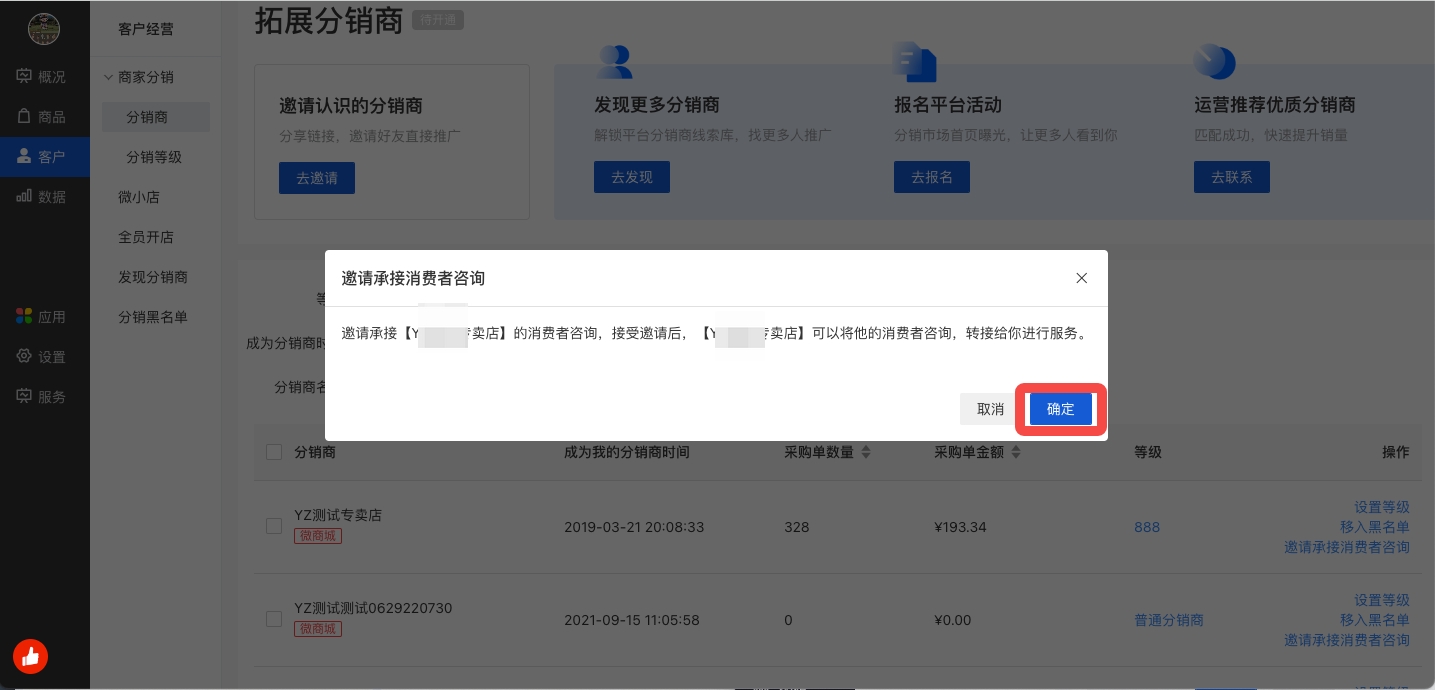Click the date 2021-09-15 11:05:58
This screenshot has height=690, width=1435.
click(632, 620)
